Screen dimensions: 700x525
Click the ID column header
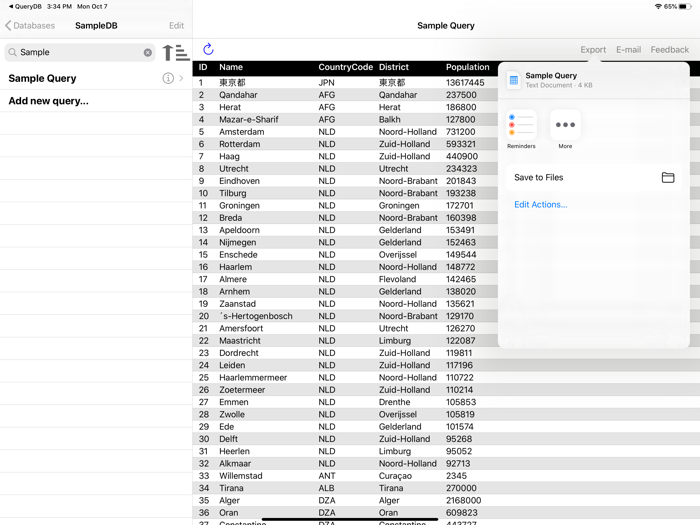click(203, 67)
